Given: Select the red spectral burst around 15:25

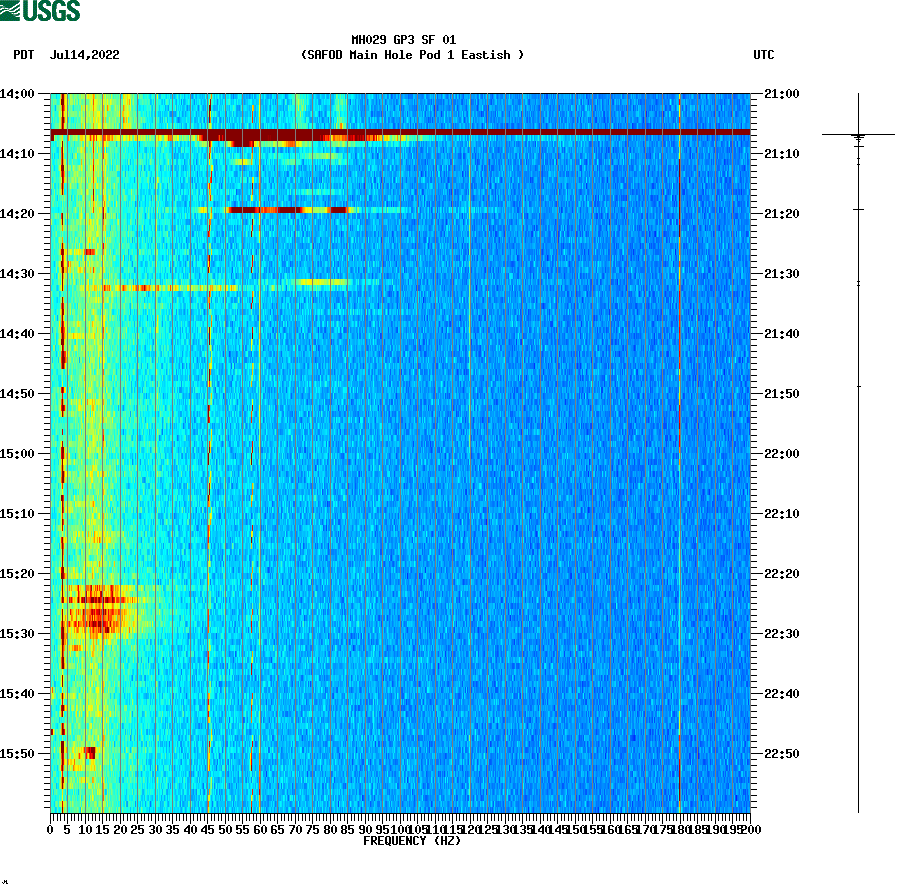Looking at the screenshot, I should (x=95, y=615).
